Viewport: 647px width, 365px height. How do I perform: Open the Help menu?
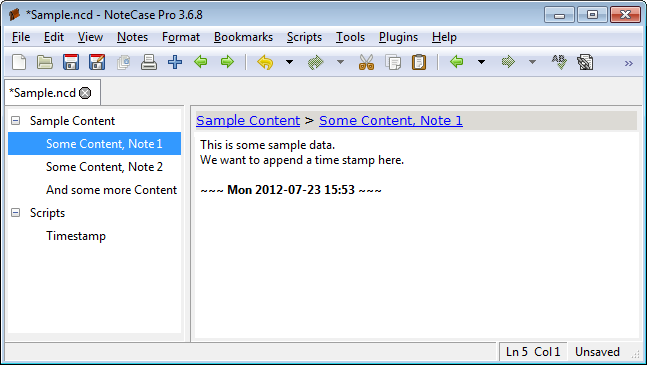444,37
